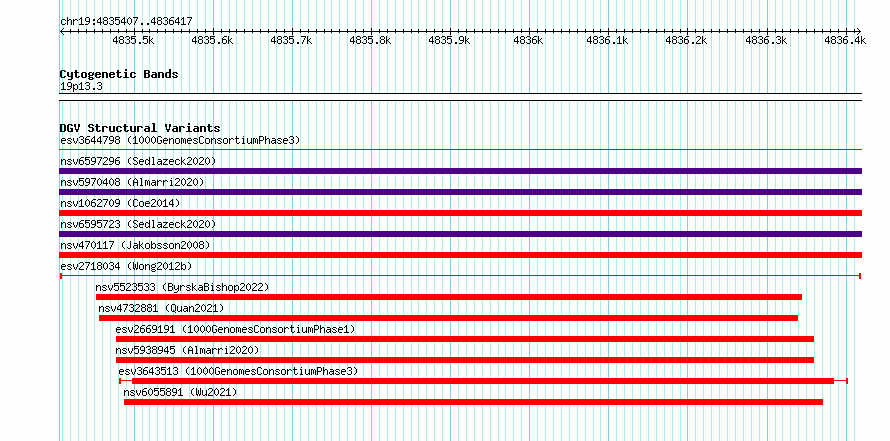Image resolution: width=890 pixels, height=441 pixels.
Task: Click the red nsv4732881 variant bar
Action: (448, 318)
